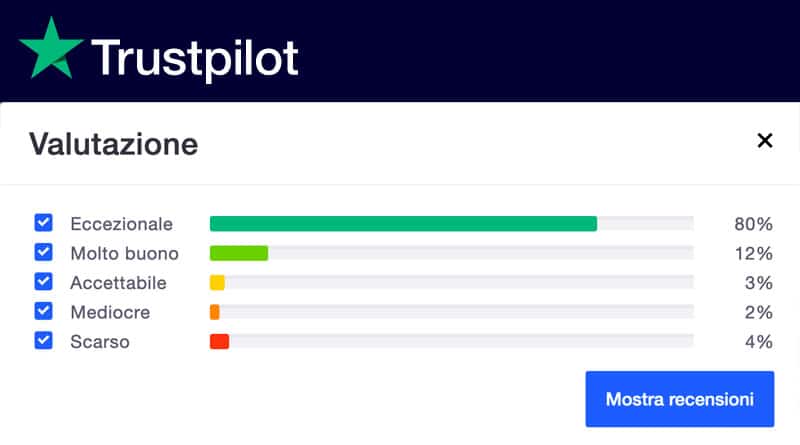800x445 pixels.
Task: Click the Trustpilot wordmark text
Action: (x=195, y=59)
